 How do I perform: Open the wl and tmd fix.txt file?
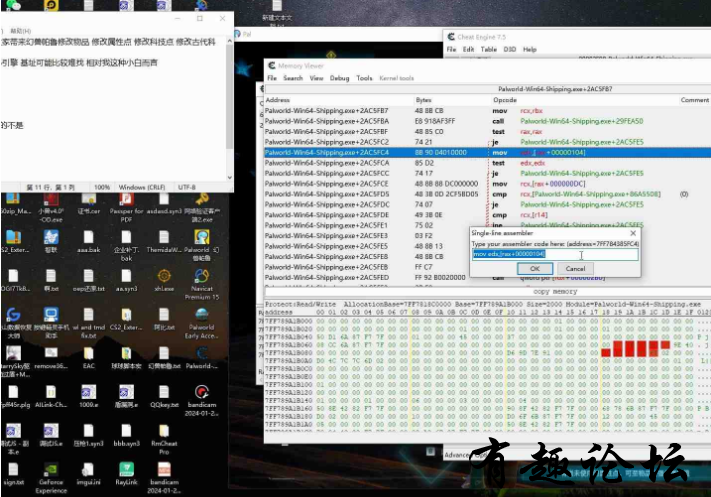tap(88, 323)
